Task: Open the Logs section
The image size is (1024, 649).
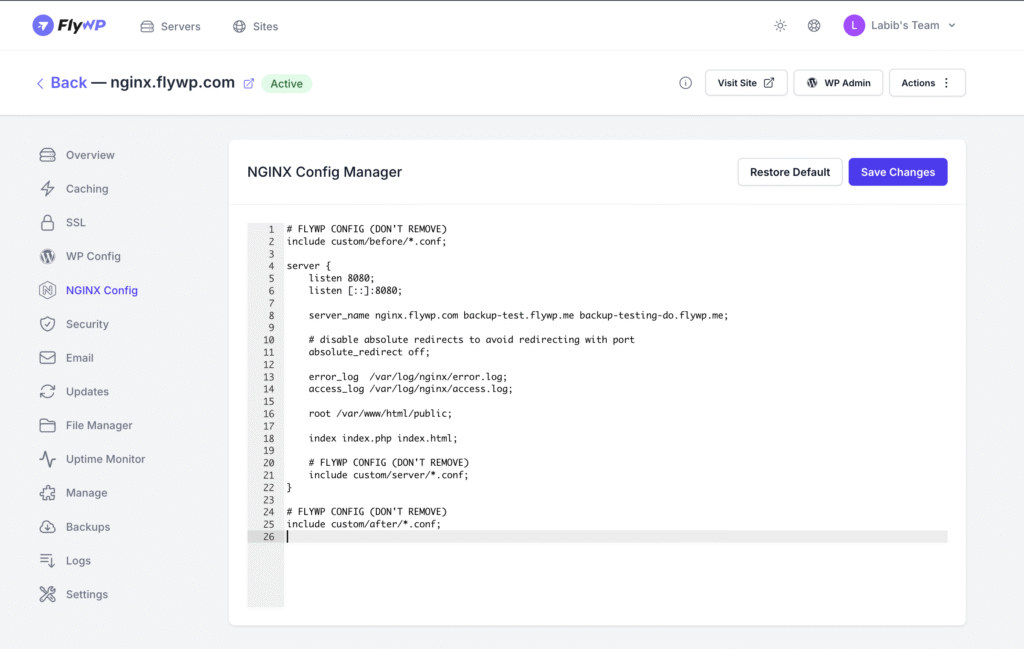Action: (78, 561)
